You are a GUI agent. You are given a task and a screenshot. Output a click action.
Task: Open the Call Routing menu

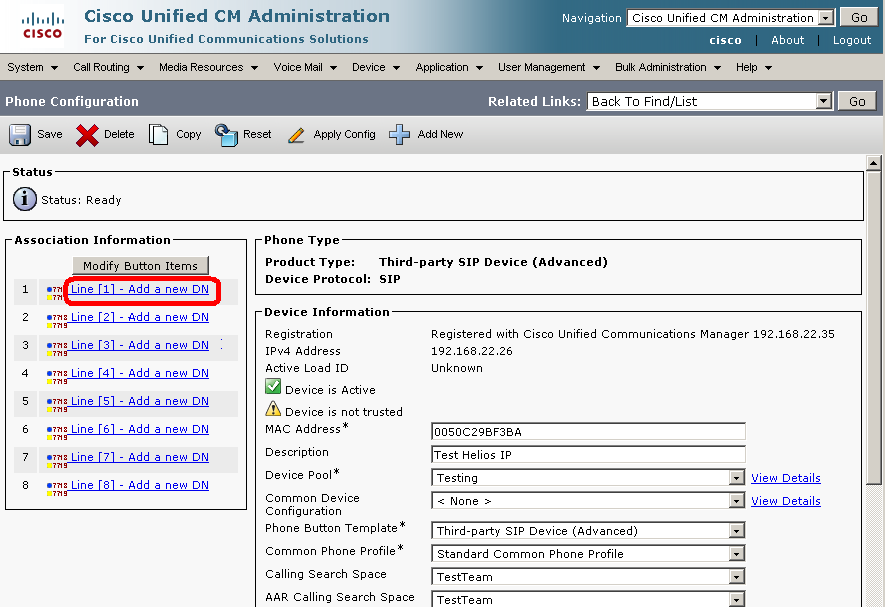click(x=108, y=67)
